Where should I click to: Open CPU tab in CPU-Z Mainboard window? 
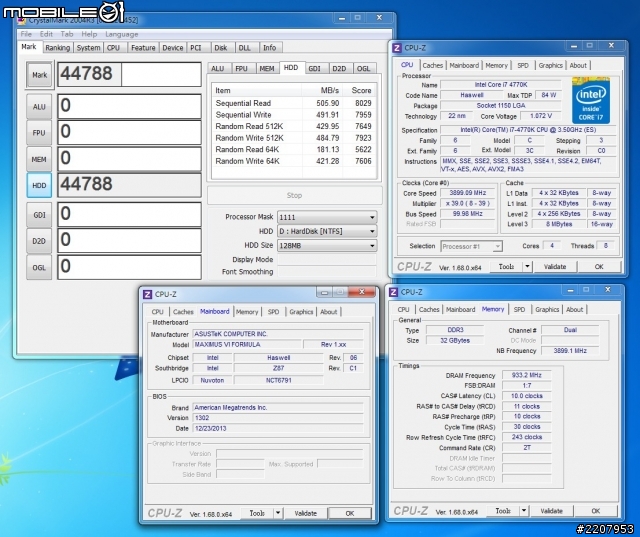(x=158, y=312)
